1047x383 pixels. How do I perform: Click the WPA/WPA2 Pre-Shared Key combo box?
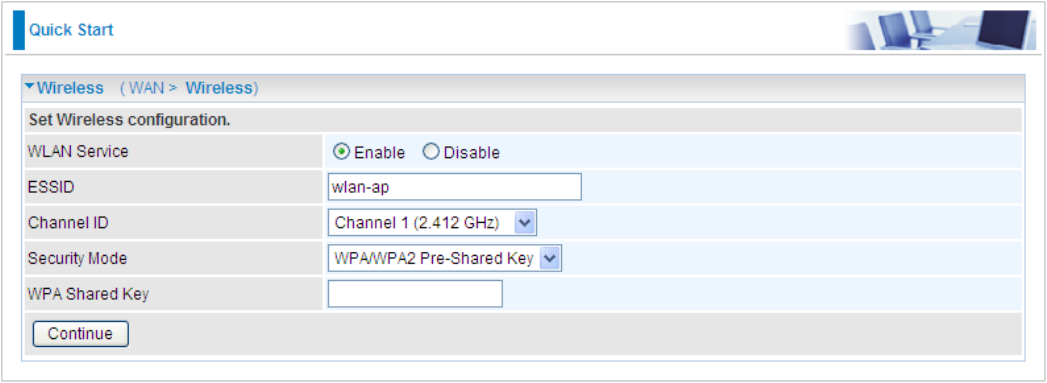(445, 259)
